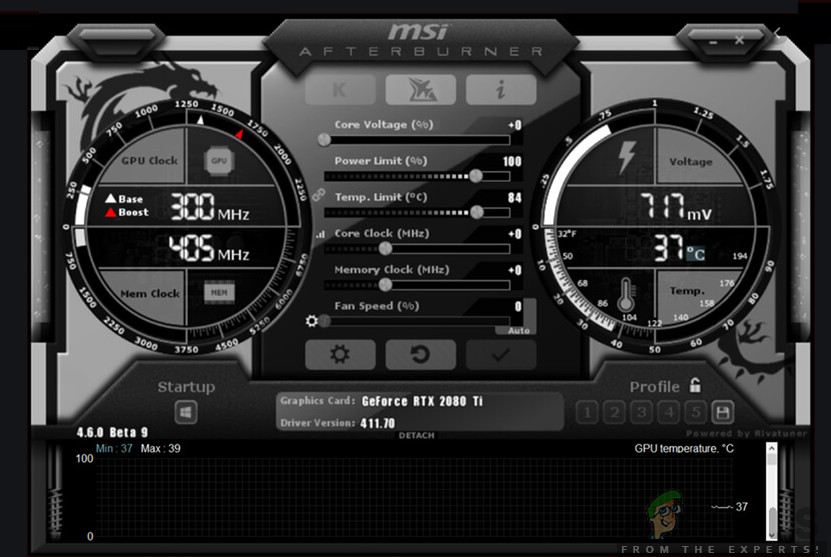The width and height of the screenshot is (831, 557).
Task: Open the Kombustor K button
Action: tap(340, 89)
